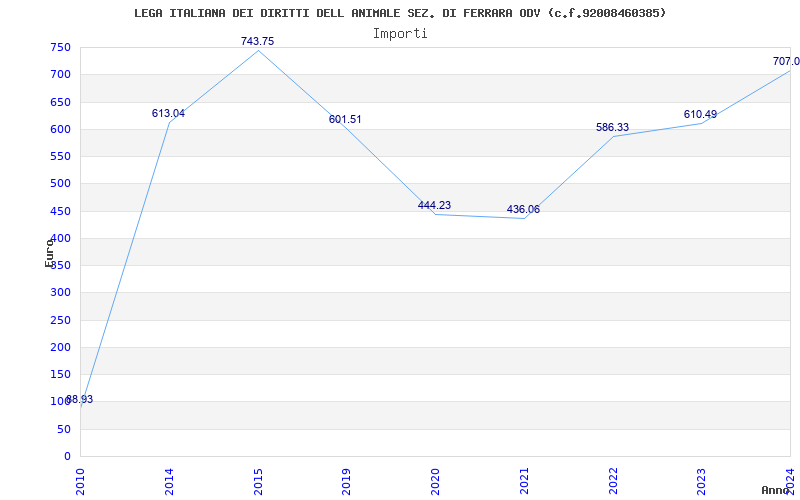
Task: Click the 2014 year axis label
Action: click(x=169, y=482)
